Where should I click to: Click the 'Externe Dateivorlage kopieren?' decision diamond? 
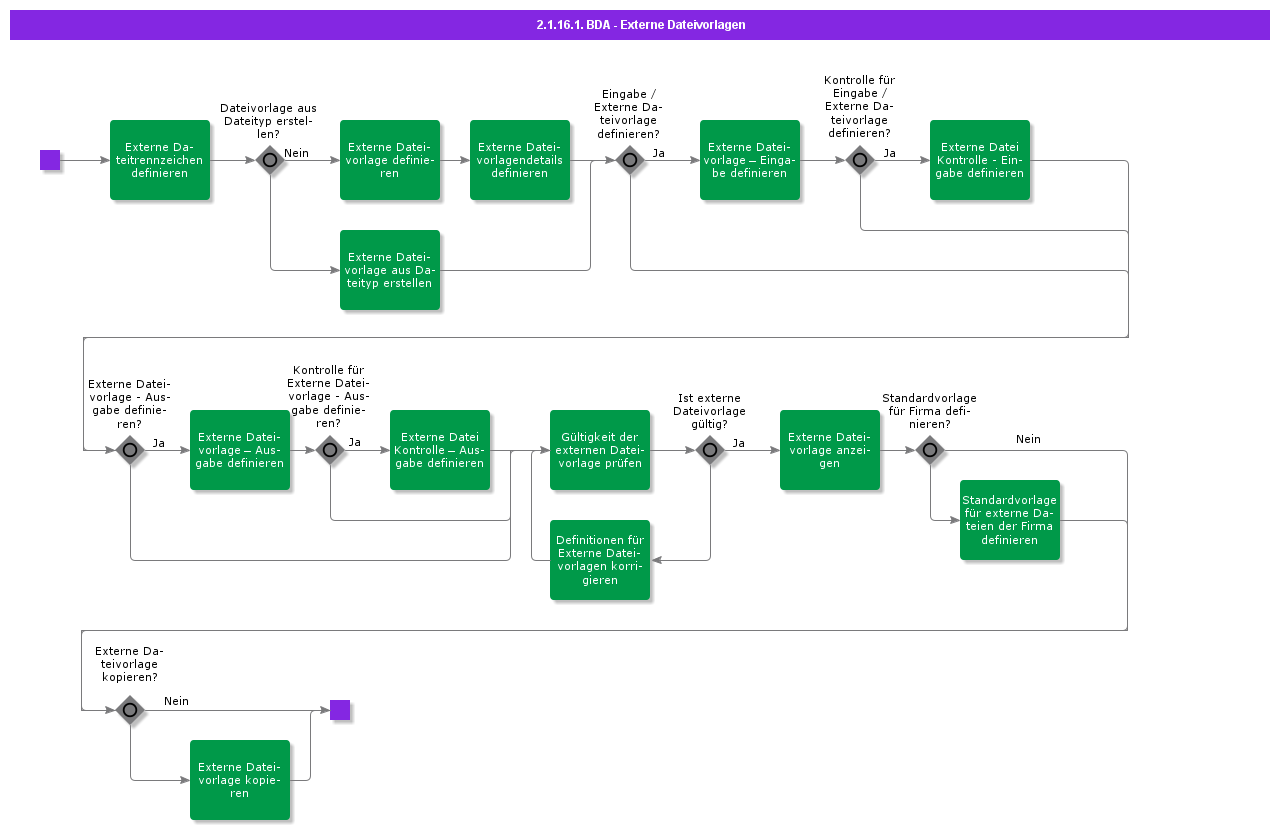coord(130,711)
